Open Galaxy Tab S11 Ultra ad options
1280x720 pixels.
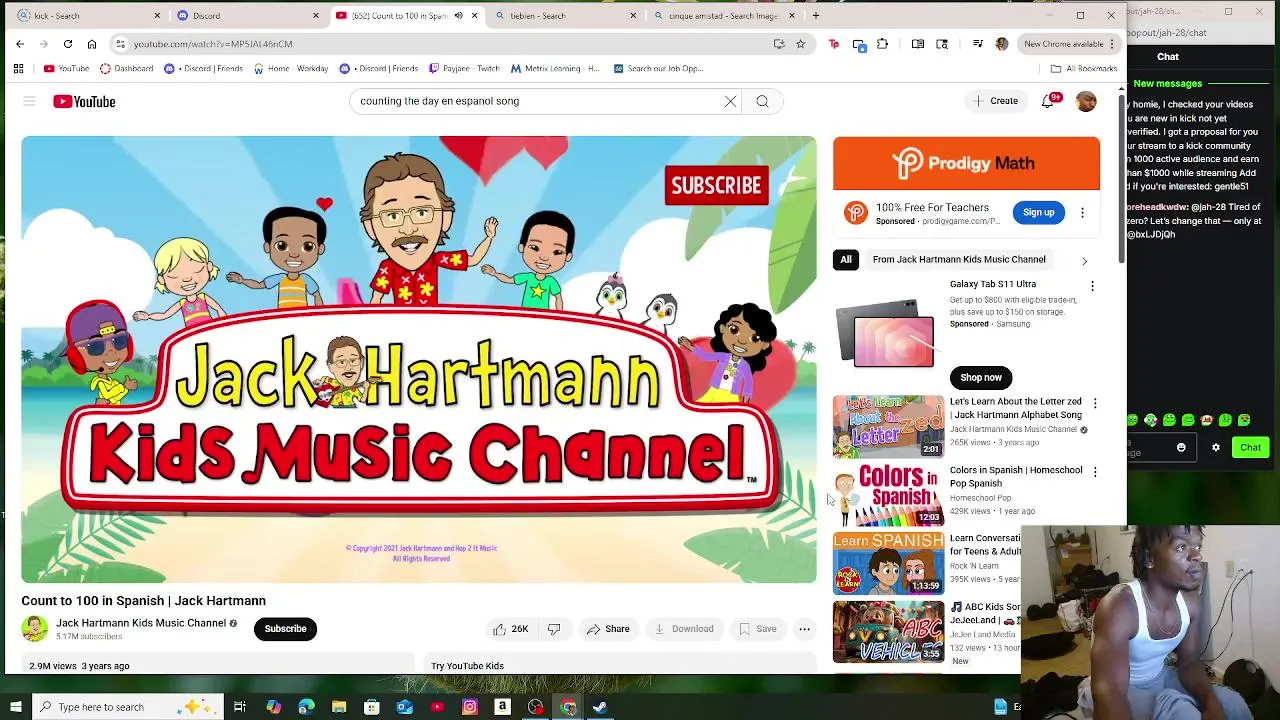coord(1092,286)
